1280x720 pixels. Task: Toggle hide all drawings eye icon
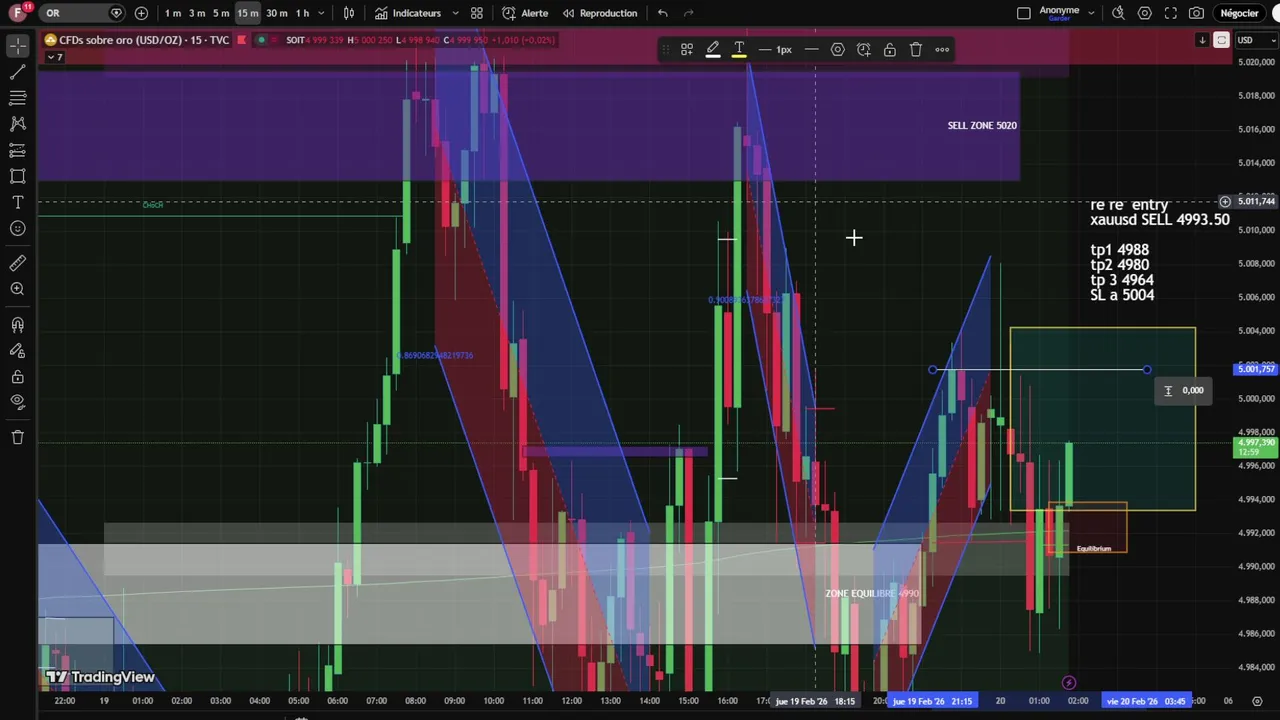pos(17,402)
